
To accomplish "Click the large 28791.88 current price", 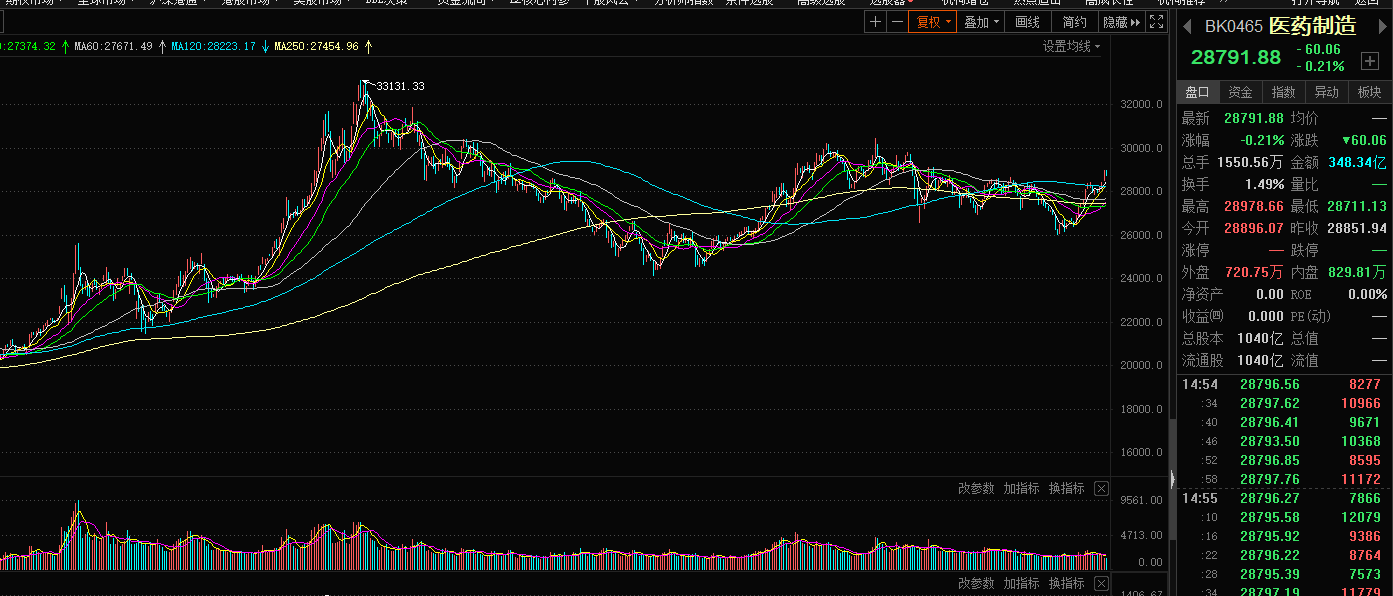I will pos(1235,58).
